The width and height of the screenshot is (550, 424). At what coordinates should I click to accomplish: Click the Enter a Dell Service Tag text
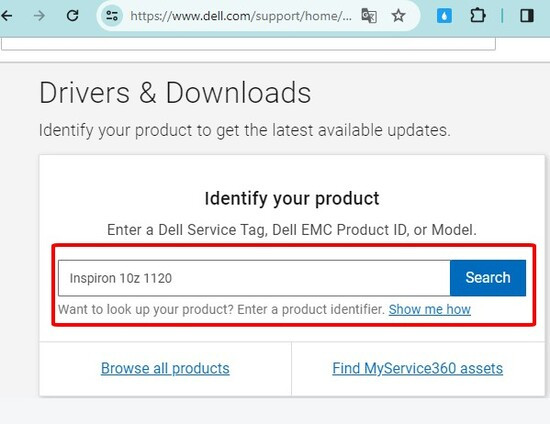coord(292,230)
